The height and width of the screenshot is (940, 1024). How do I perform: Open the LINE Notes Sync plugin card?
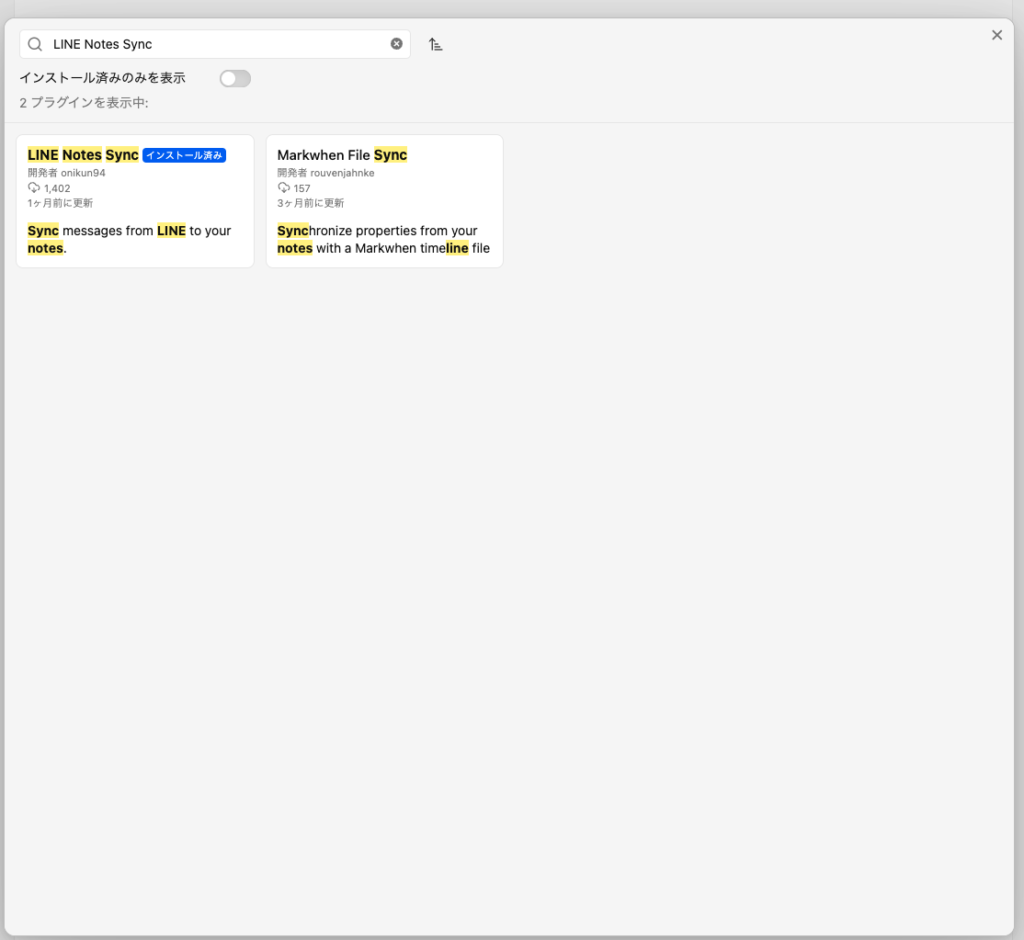pos(135,201)
